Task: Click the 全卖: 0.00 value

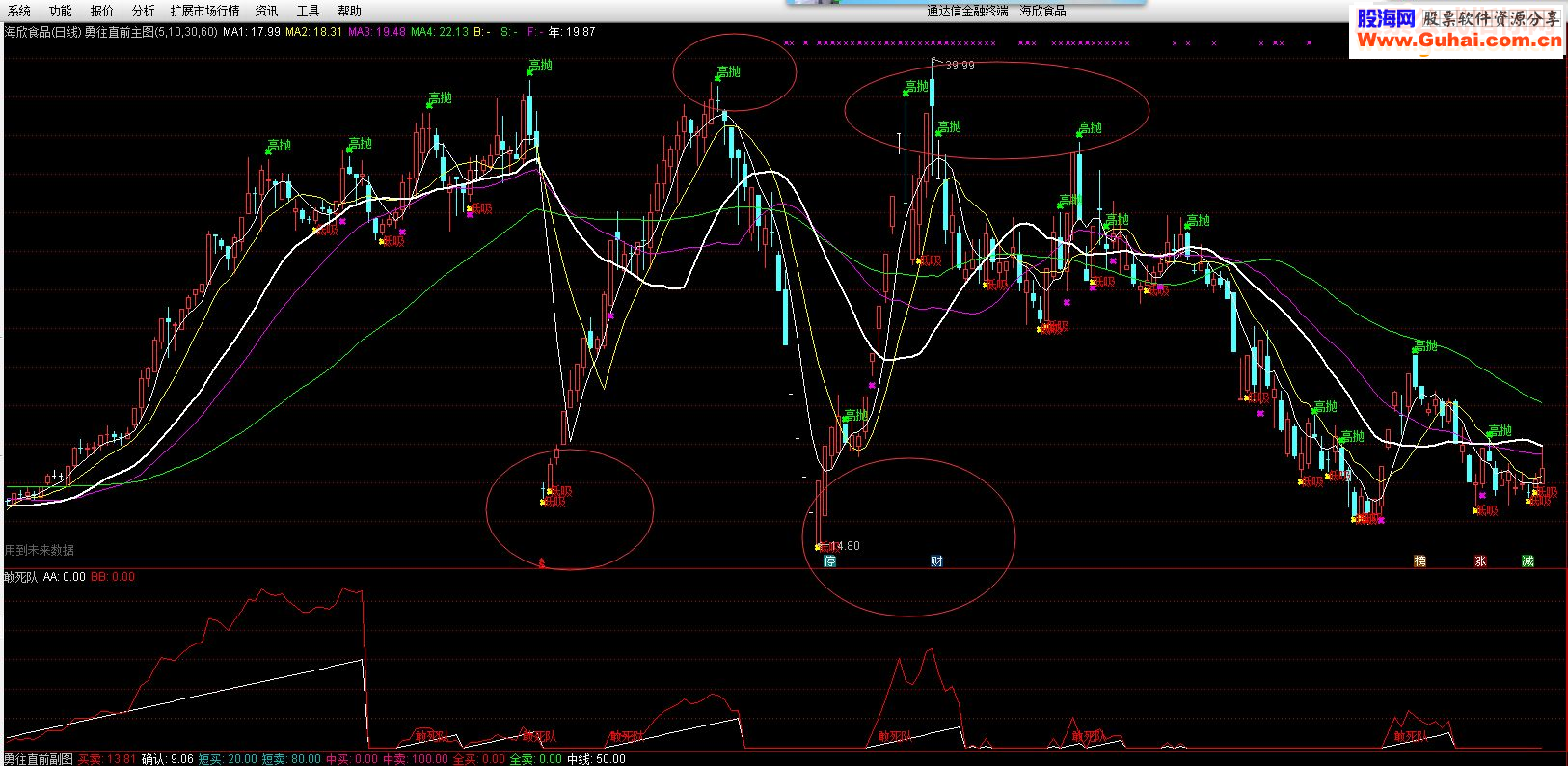Action: tap(535, 759)
